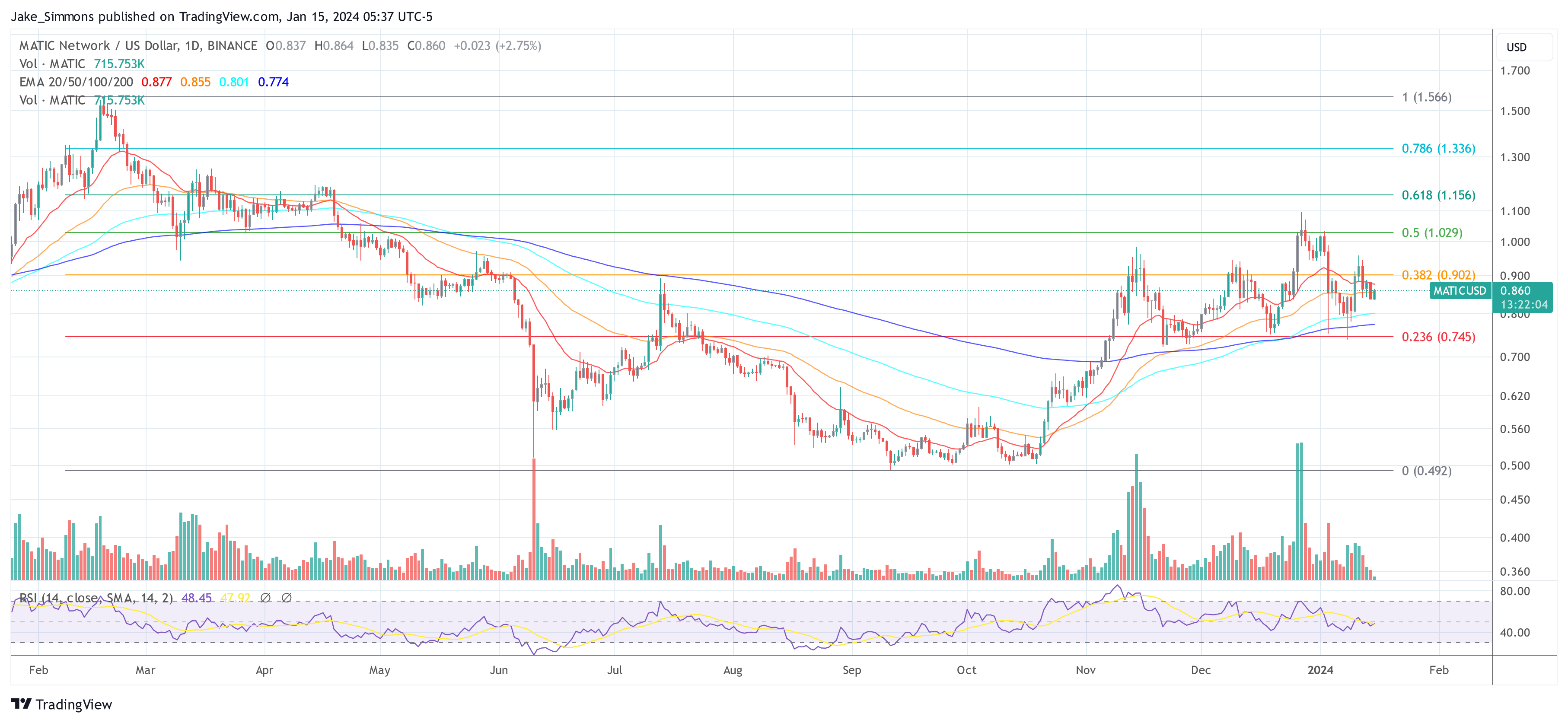Click the Oct marker on time axis
This screenshot has height=723, width=1568.
tap(966, 669)
